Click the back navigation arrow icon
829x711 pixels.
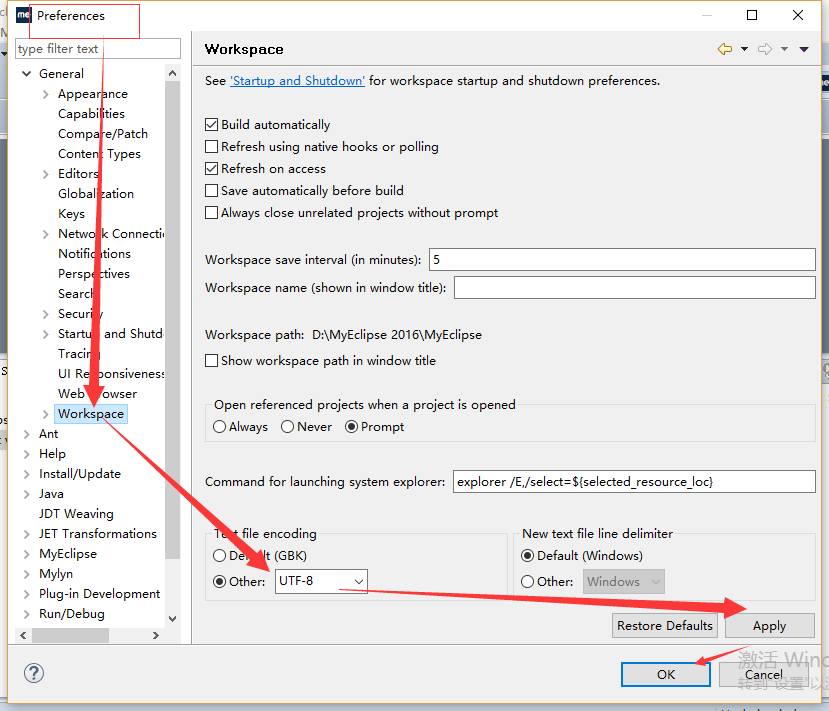[725, 49]
